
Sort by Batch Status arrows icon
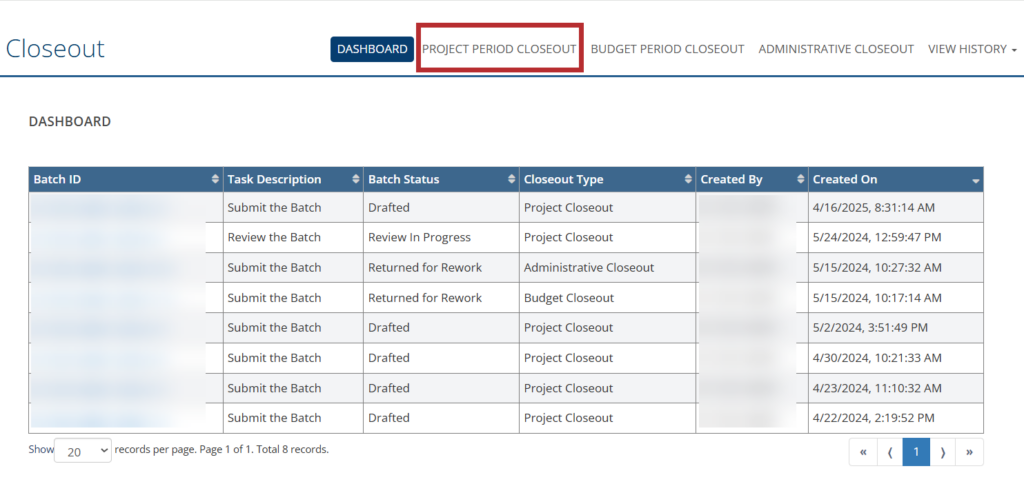[x=510, y=180]
